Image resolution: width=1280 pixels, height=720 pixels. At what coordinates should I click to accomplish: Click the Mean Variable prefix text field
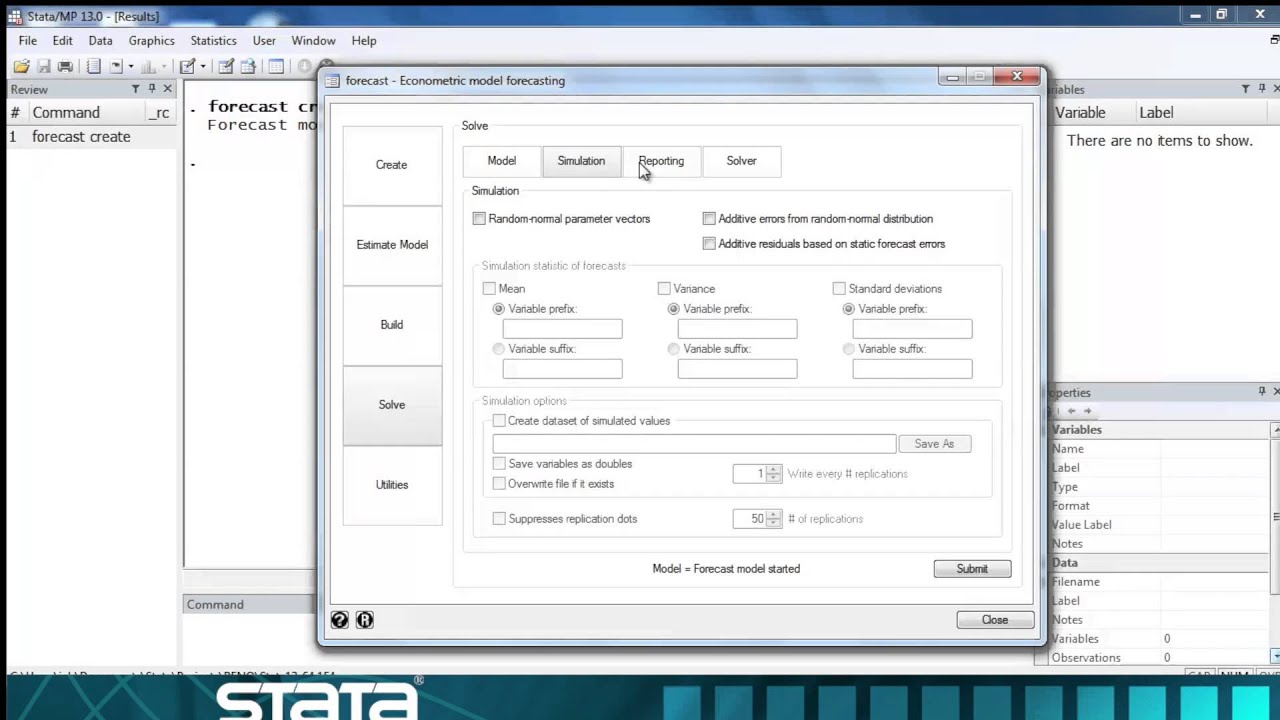tap(562, 329)
